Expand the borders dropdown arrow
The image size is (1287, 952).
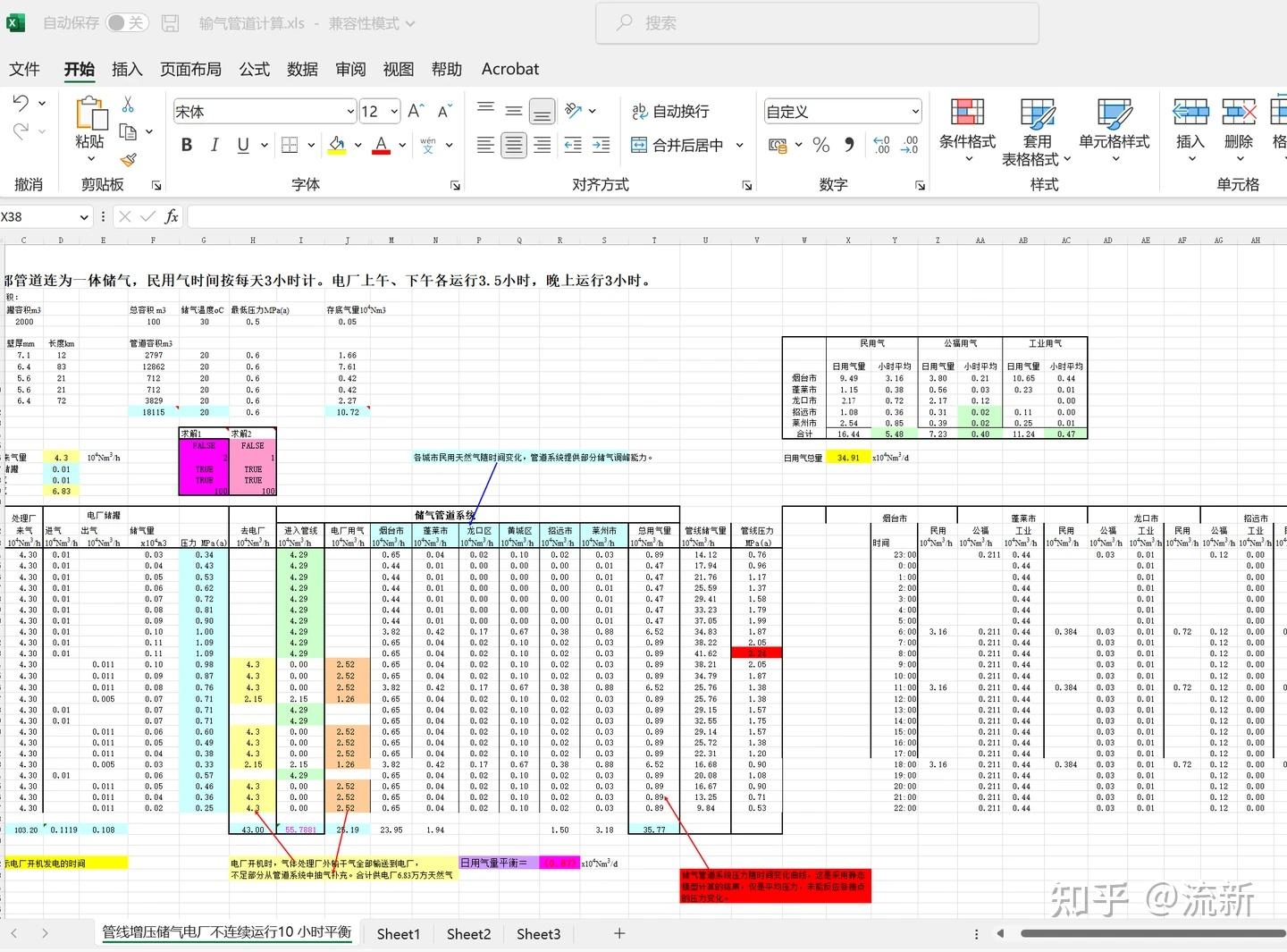(311, 145)
